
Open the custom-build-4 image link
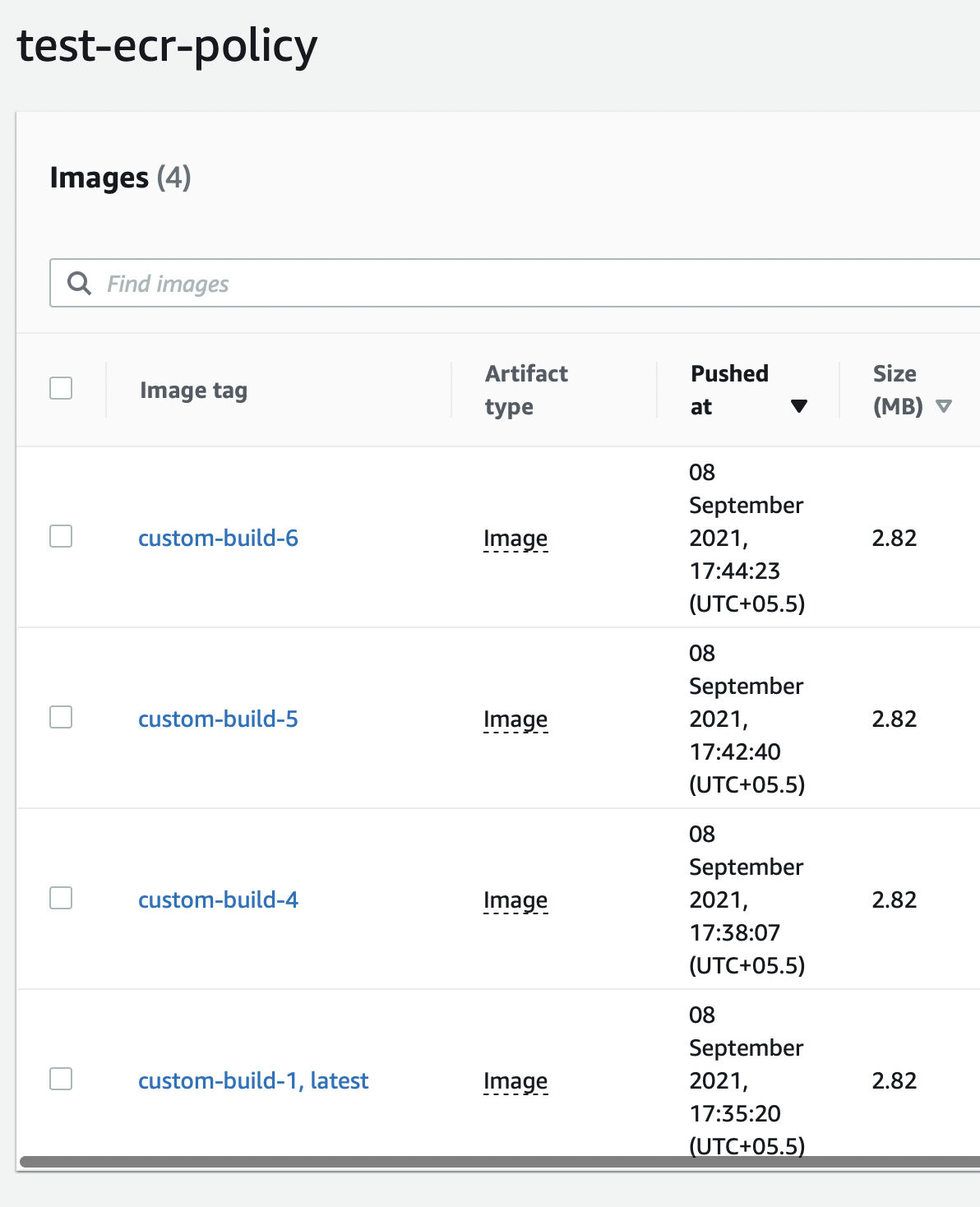(218, 899)
